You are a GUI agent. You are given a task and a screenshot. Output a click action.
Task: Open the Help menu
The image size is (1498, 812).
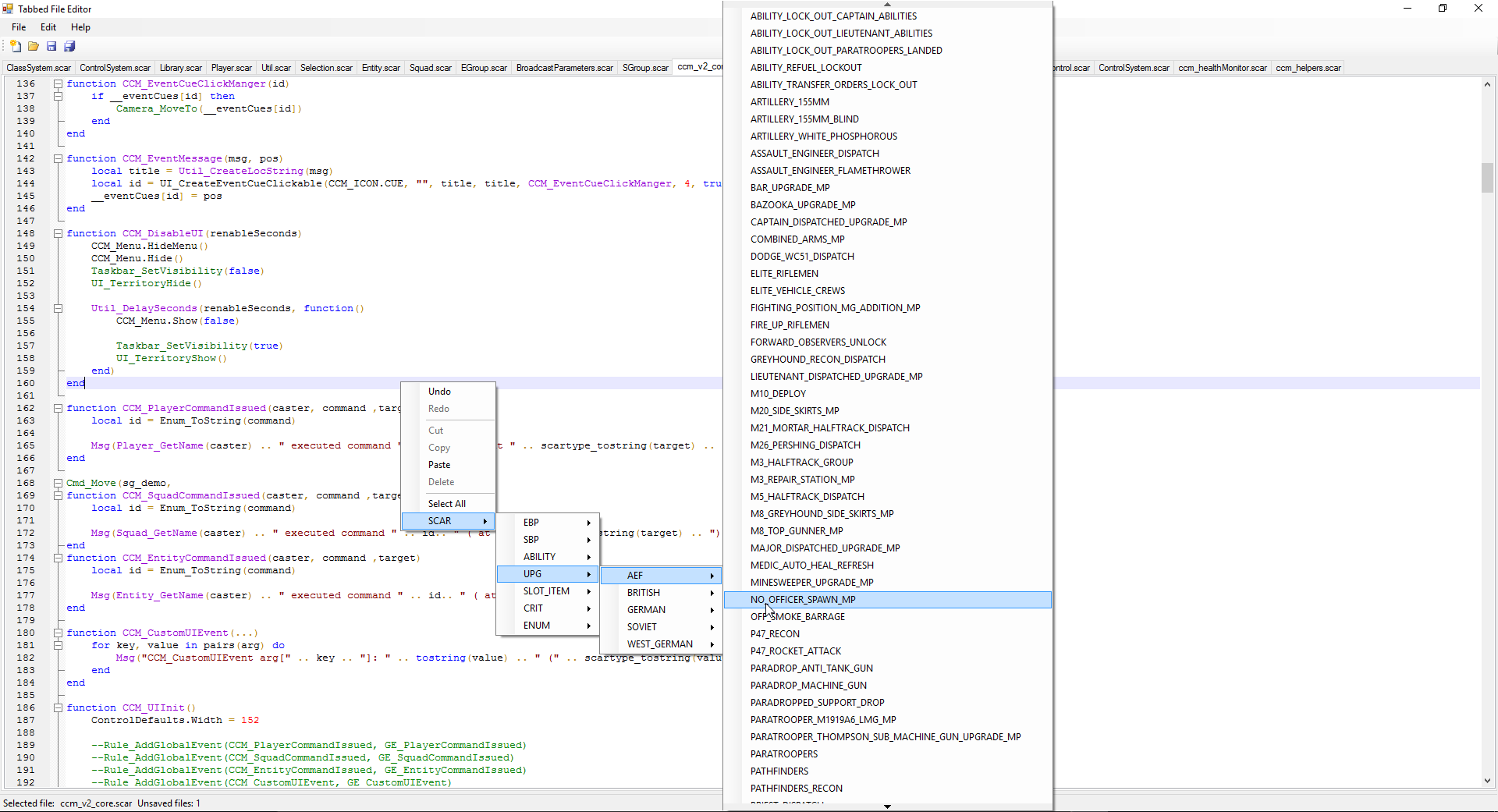click(80, 27)
